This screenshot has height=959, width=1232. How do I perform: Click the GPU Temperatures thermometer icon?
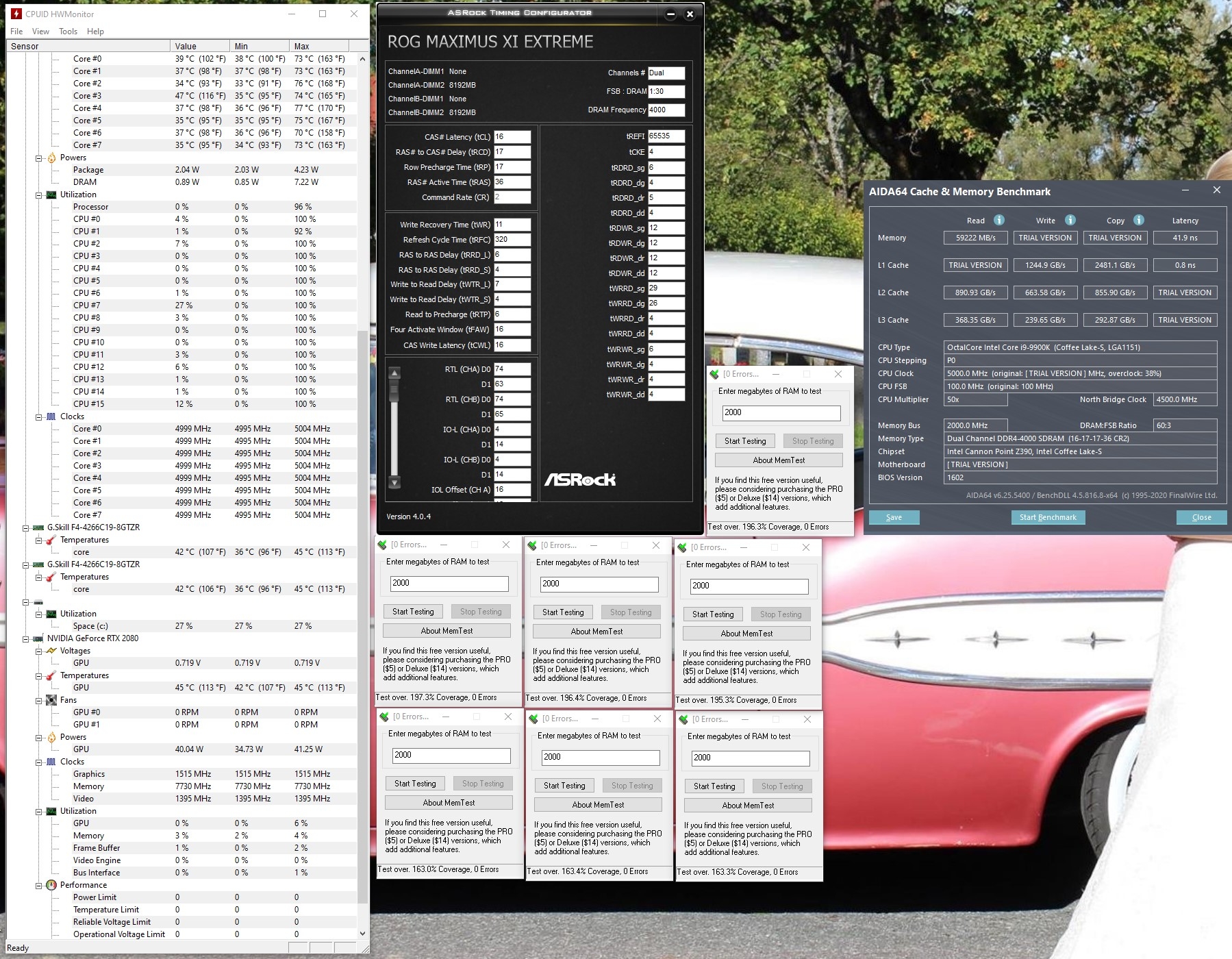[51, 675]
